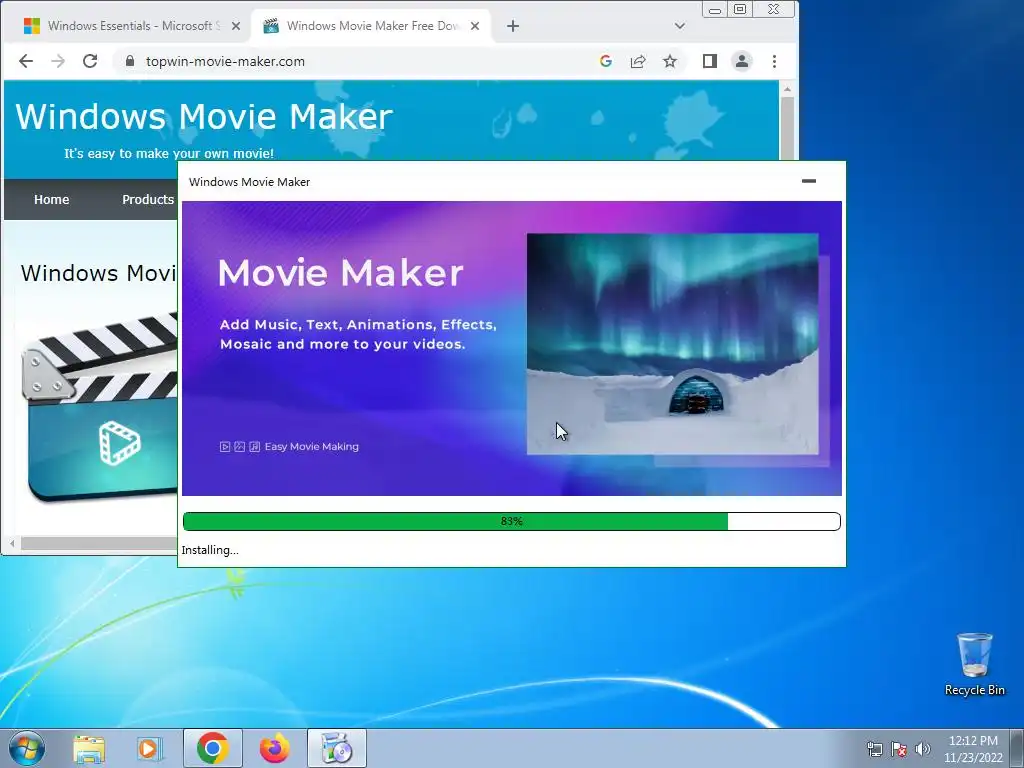Click the clapperboard image on the webpage

(x=99, y=406)
